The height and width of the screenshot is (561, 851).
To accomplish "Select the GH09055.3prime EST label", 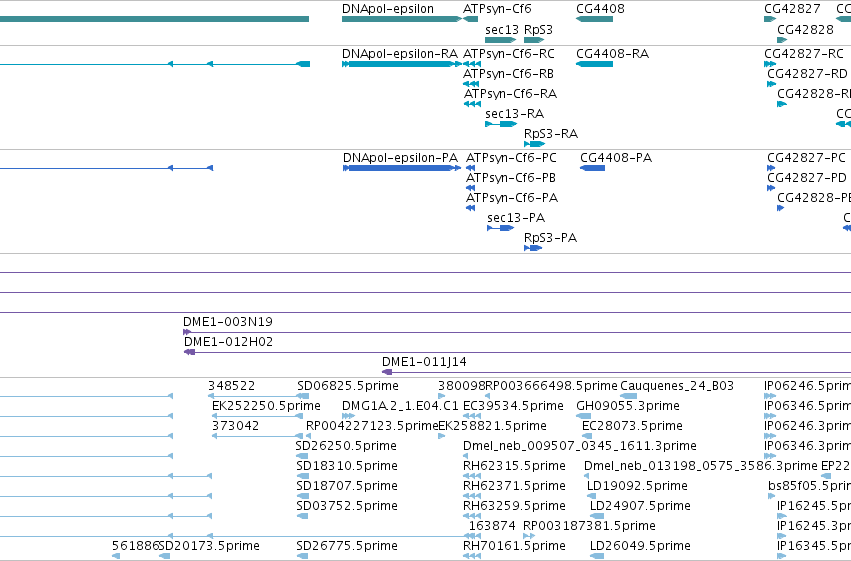I will coord(628,406).
